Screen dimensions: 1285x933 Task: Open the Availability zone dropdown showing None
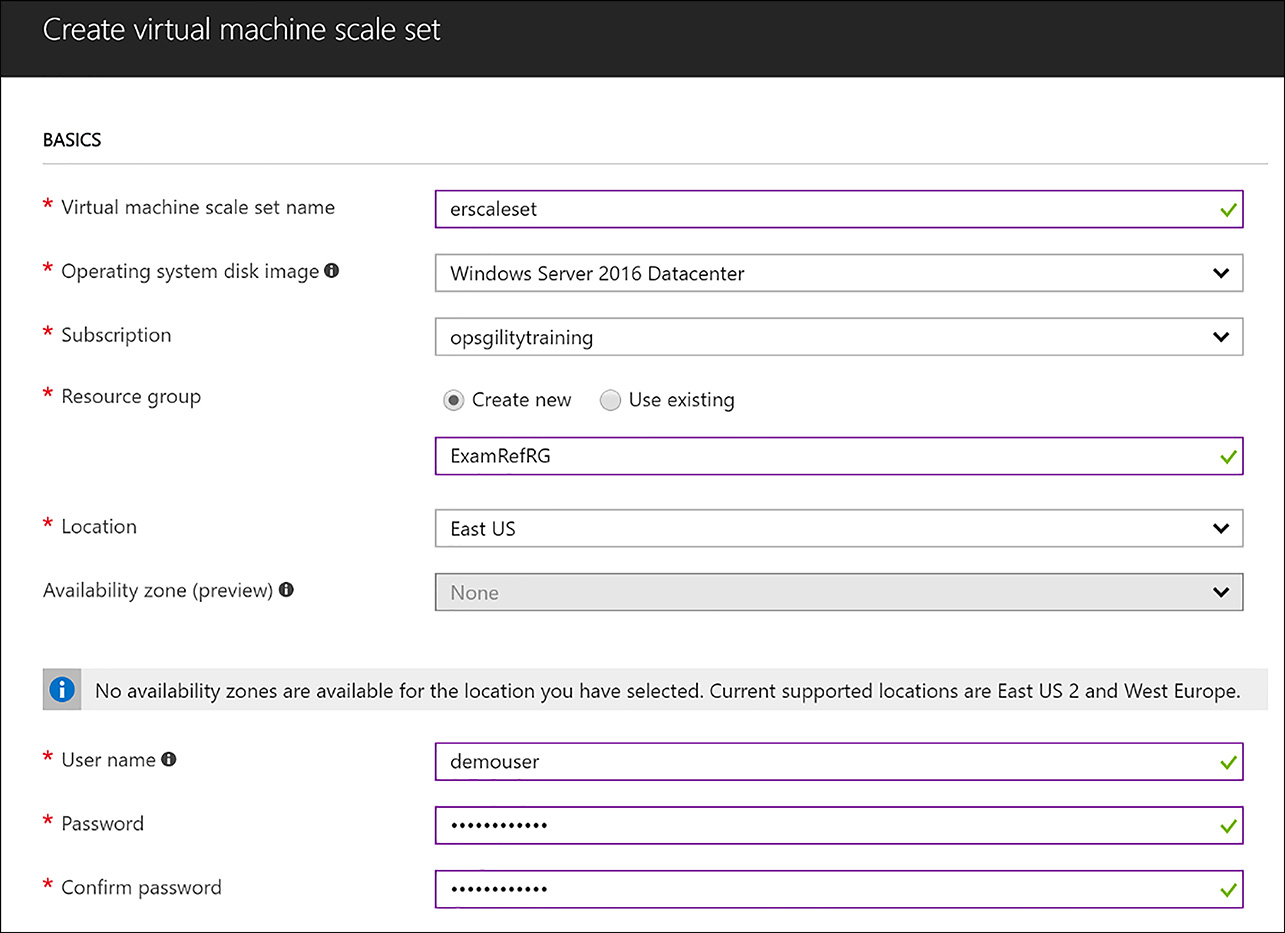(x=839, y=592)
